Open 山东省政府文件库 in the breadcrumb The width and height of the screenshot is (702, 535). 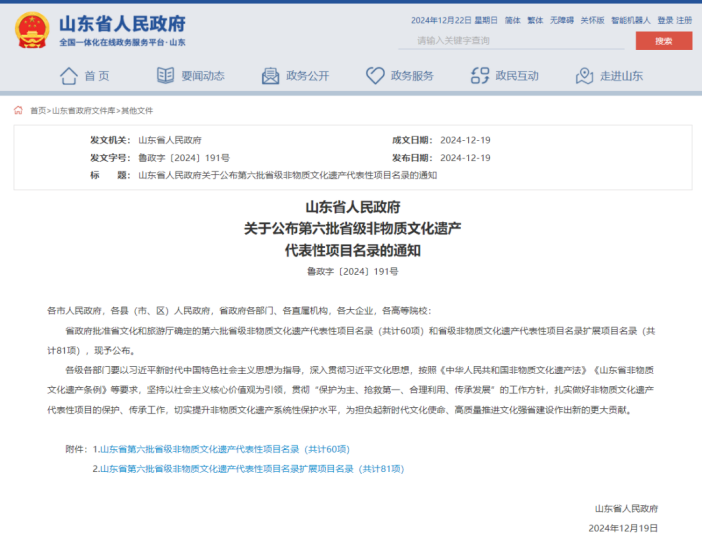[83, 110]
